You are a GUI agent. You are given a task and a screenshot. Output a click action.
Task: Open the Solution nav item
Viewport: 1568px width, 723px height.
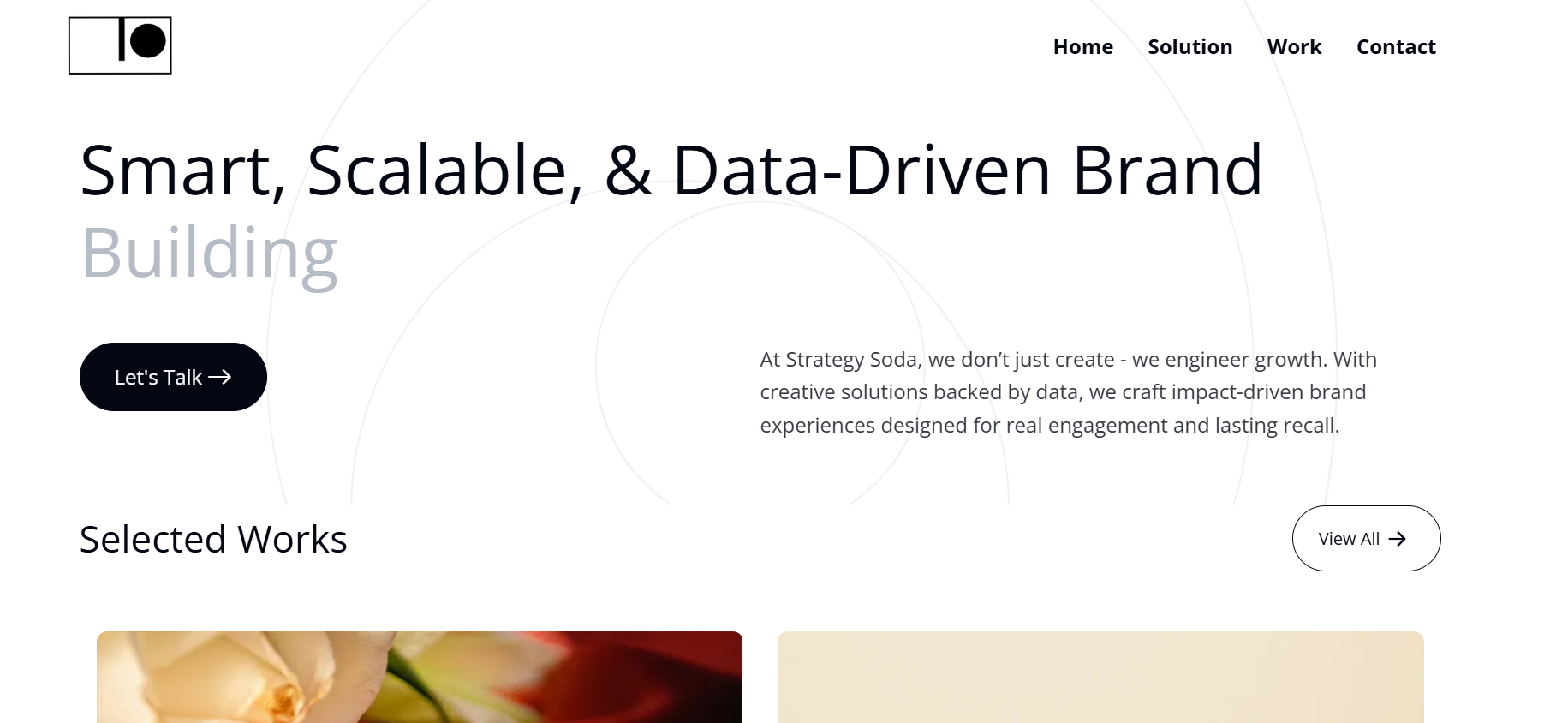tap(1189, 47)
